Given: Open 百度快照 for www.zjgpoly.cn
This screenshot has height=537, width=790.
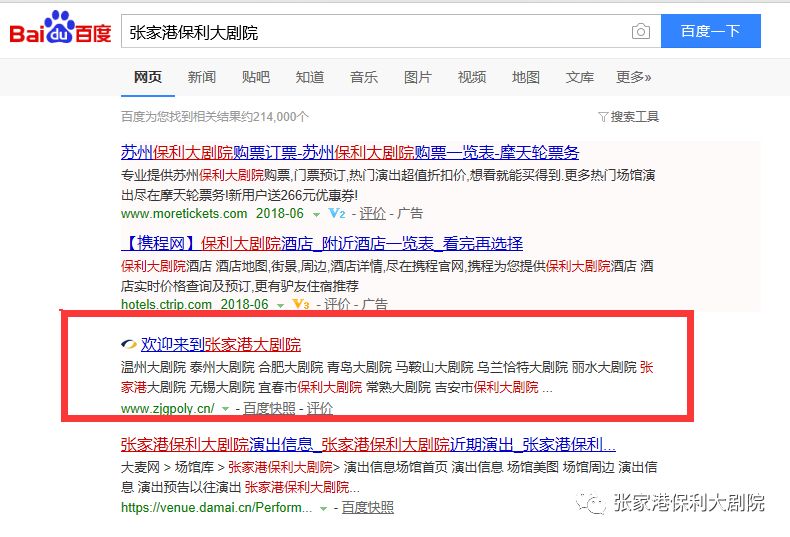Looking at the screenshot, I should [269, 408].
